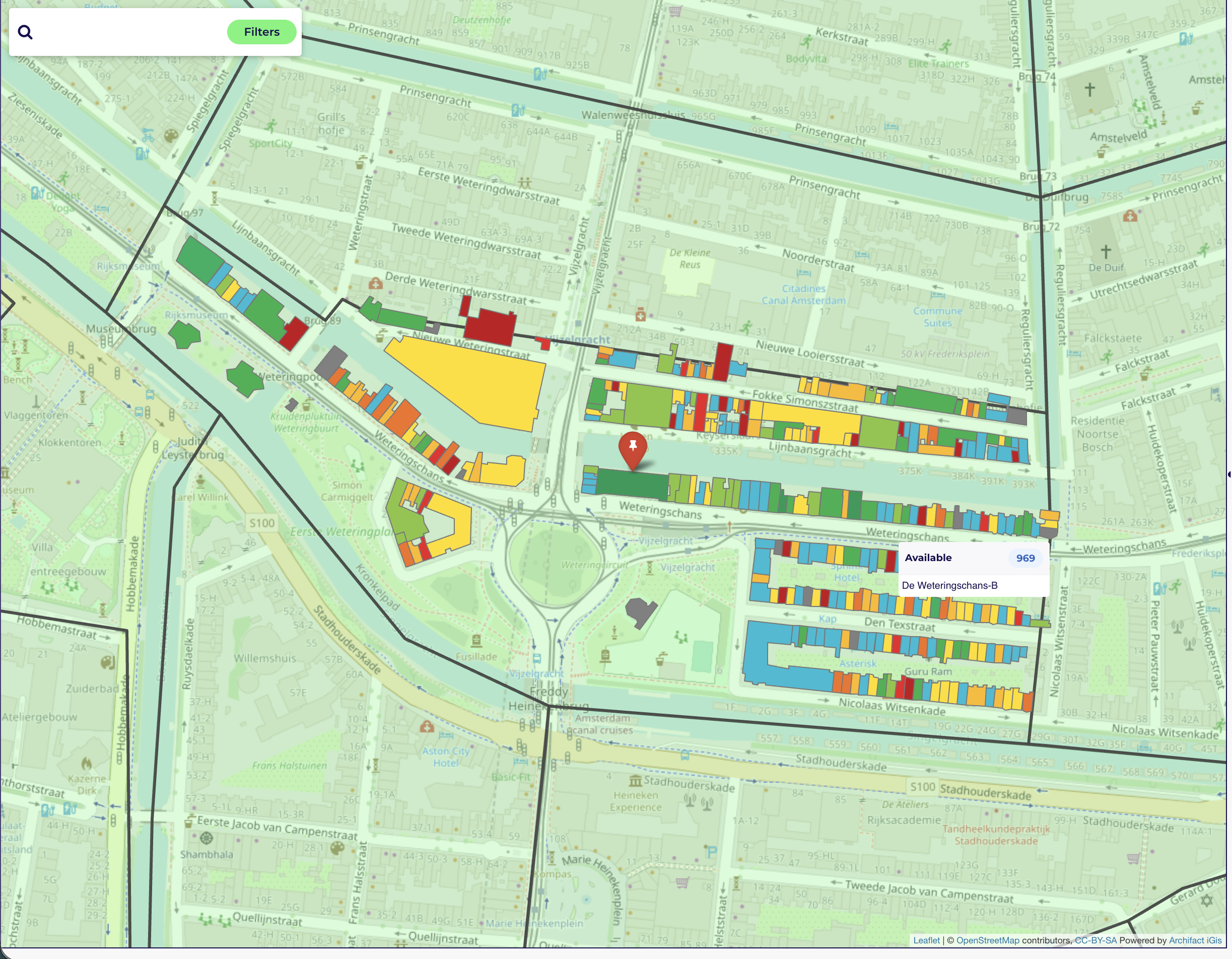The image size is (1232, 959).
Task: Click the search magnifier icon
Action: [x=25, y=32]
